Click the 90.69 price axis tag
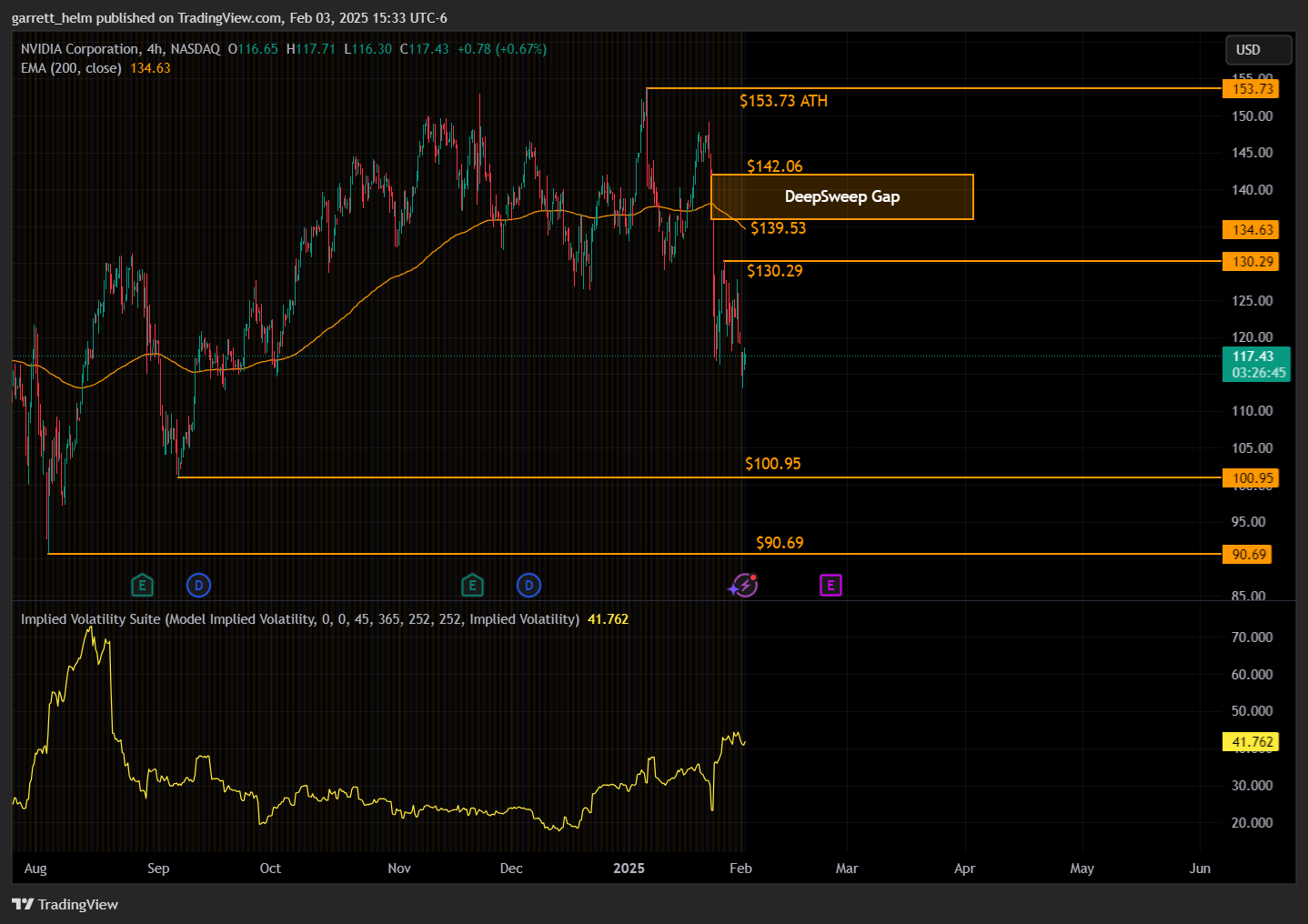 [x=1248, y=555]
